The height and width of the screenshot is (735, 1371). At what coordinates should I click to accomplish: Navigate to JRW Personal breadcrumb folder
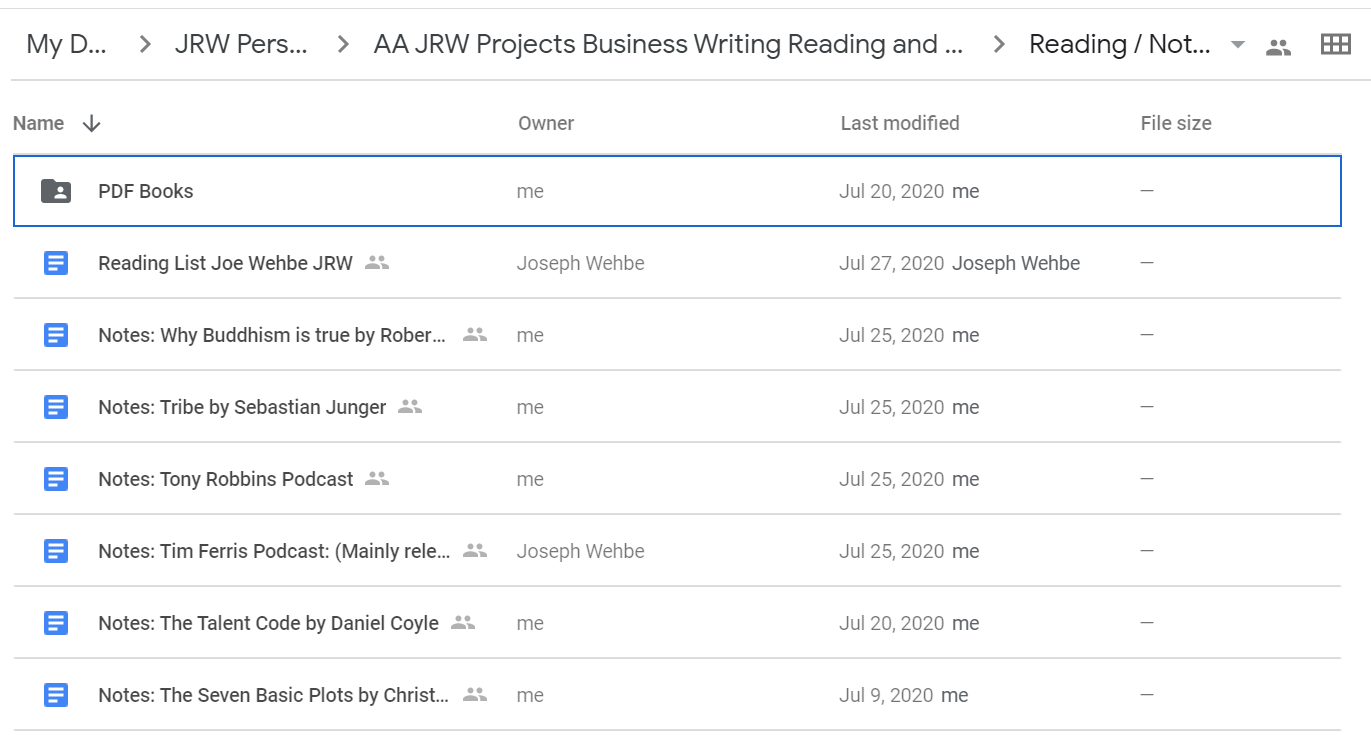(241, 44)
